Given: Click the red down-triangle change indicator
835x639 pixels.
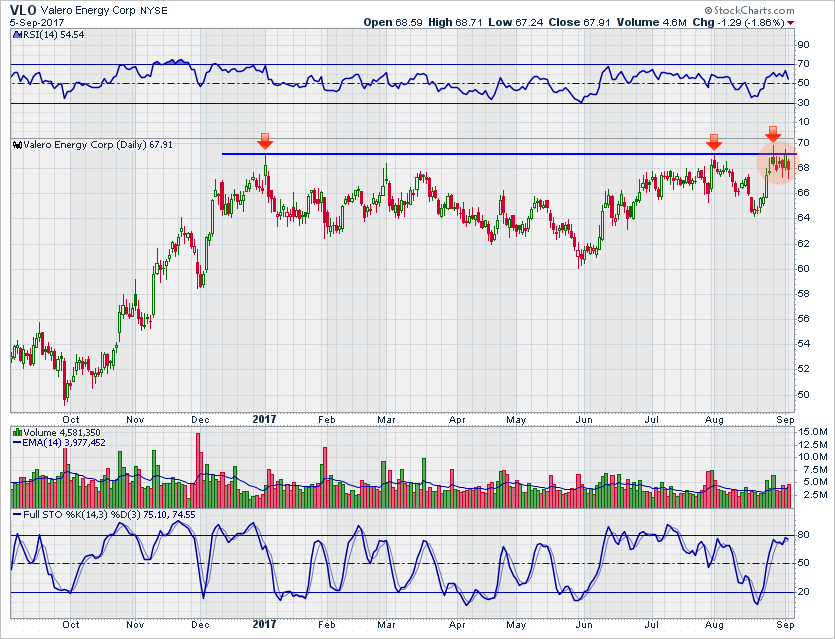Looking at the screenshot, I should tap(790, 23).
